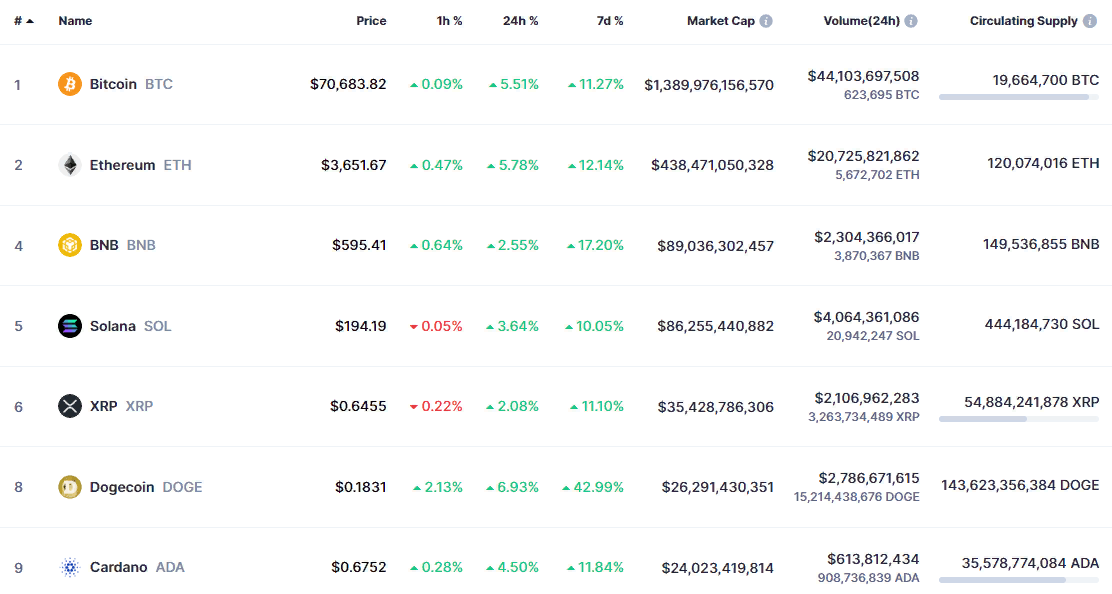Image resolution: width=1112 pixels, height=594 pixels.
Task: Click the Bitcoin logo icon
Action: (70, 84)
